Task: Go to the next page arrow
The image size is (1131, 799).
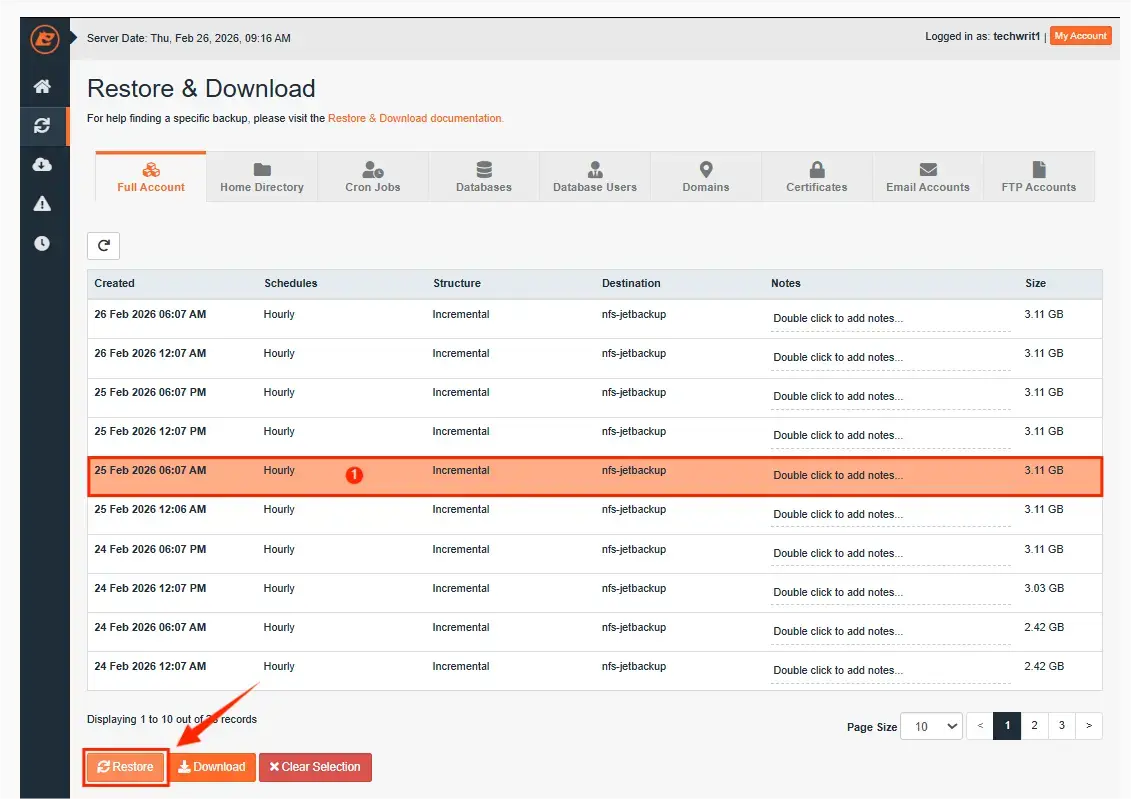Action: 1089,726
